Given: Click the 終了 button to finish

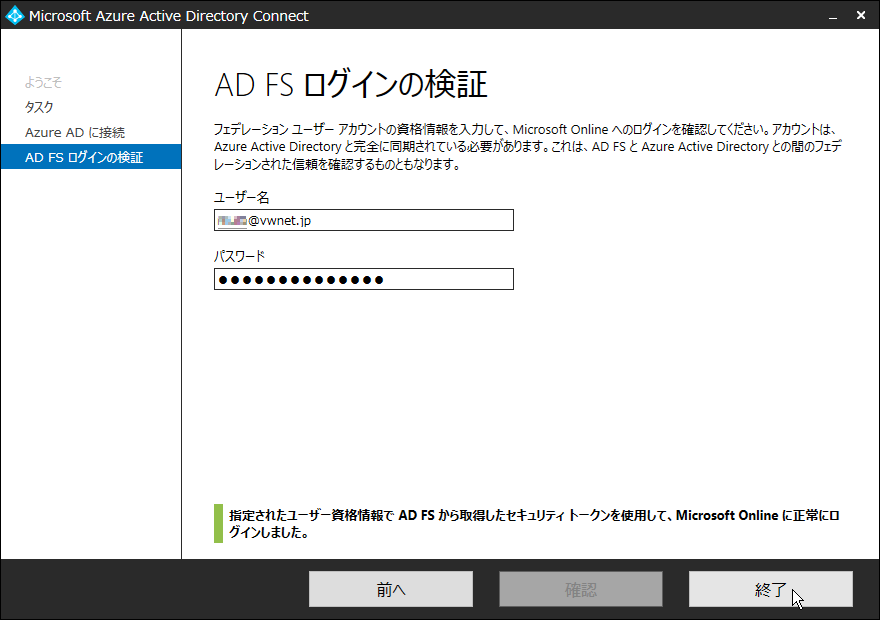Looking at the screenshot, I should click(x=771, y=589).
